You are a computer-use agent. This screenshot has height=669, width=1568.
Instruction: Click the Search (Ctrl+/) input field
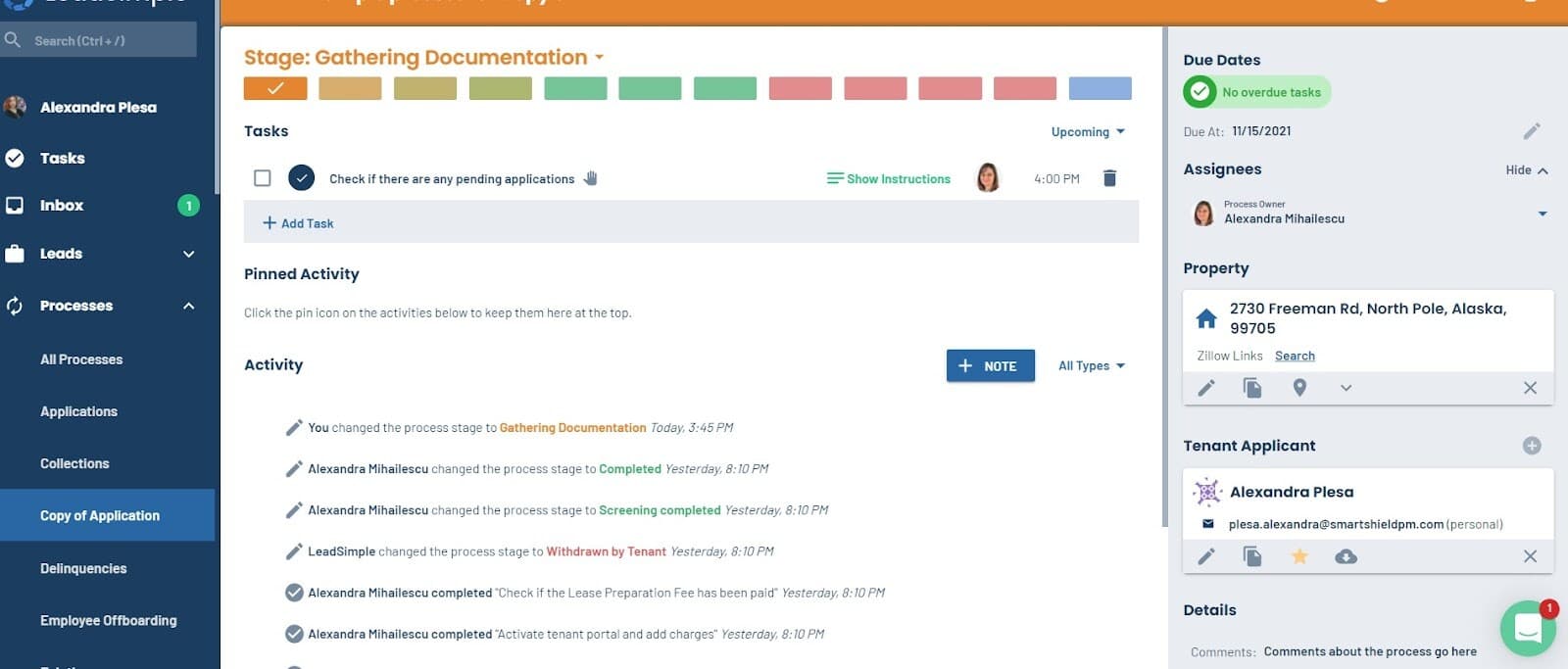coord(98,40)
